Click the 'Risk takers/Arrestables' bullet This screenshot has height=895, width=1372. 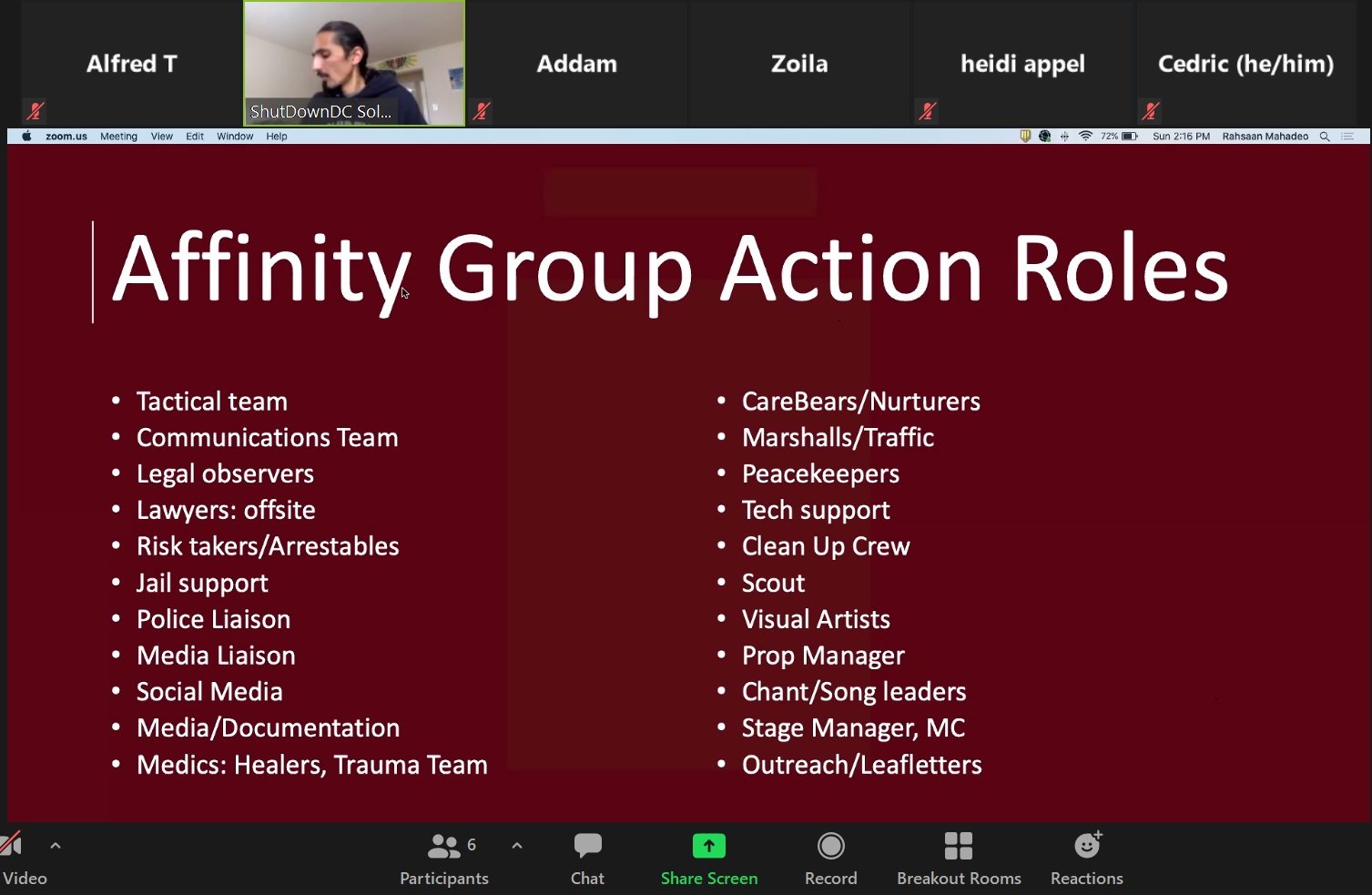pos(268,546)
